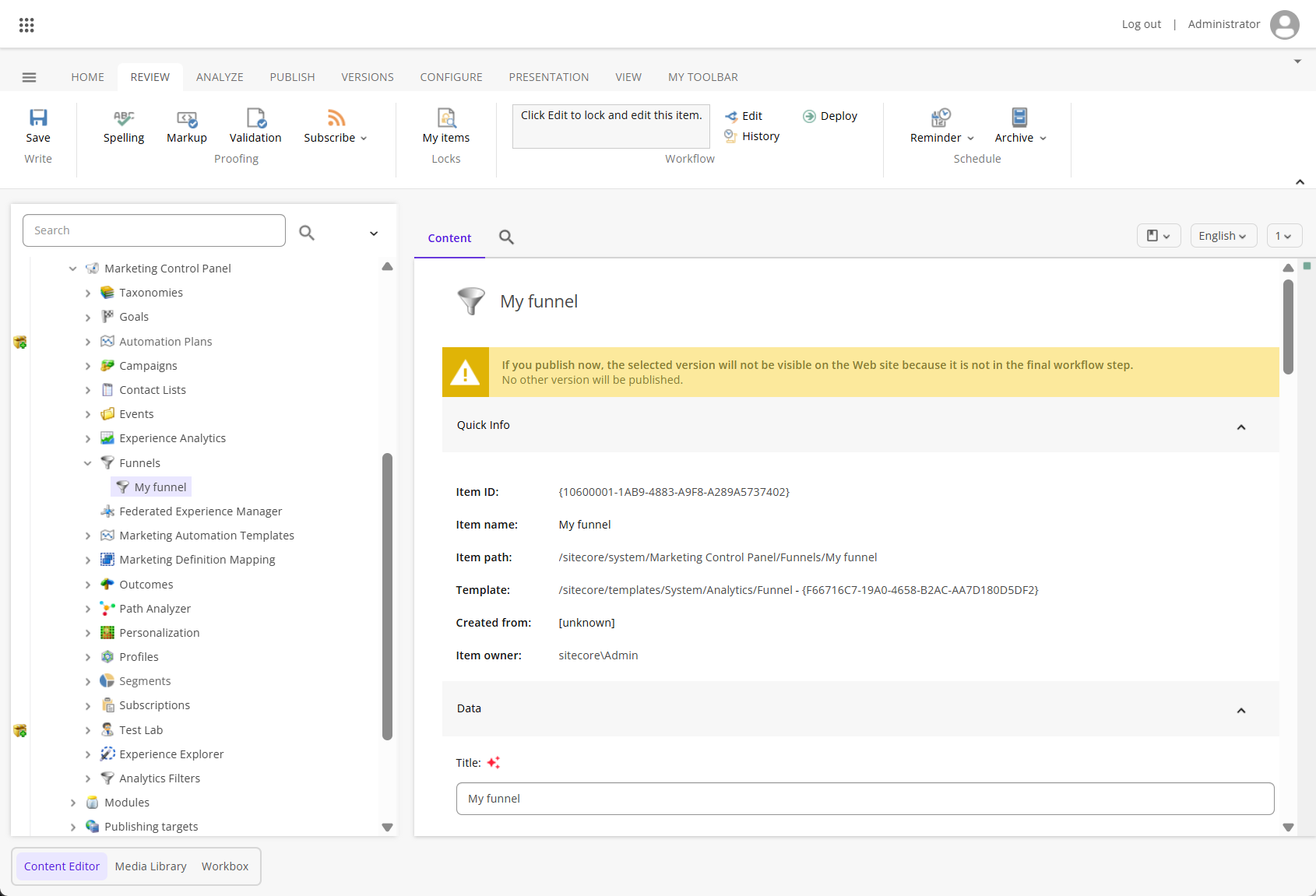Switch to the Workbox
The image size is (1316, 896).
coord(225,866)
